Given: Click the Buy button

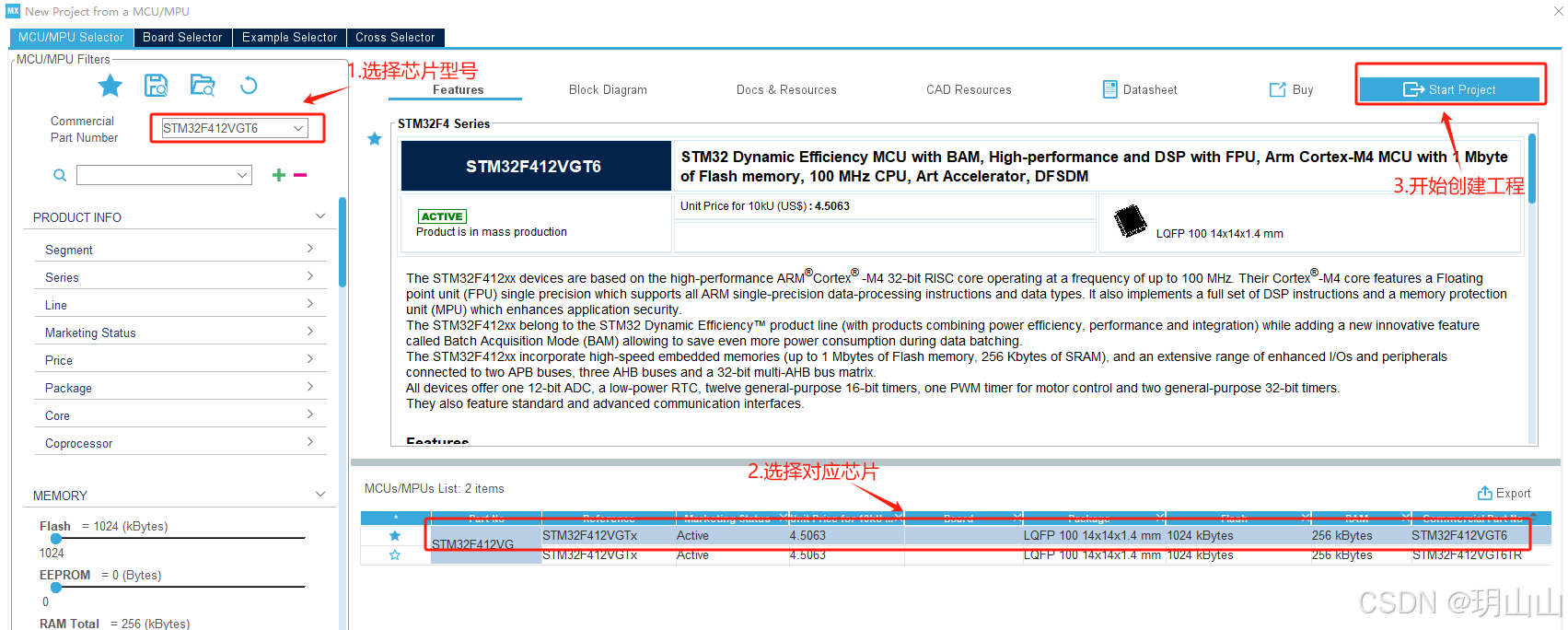Looking at the screenshot, I should [1292, 89].
